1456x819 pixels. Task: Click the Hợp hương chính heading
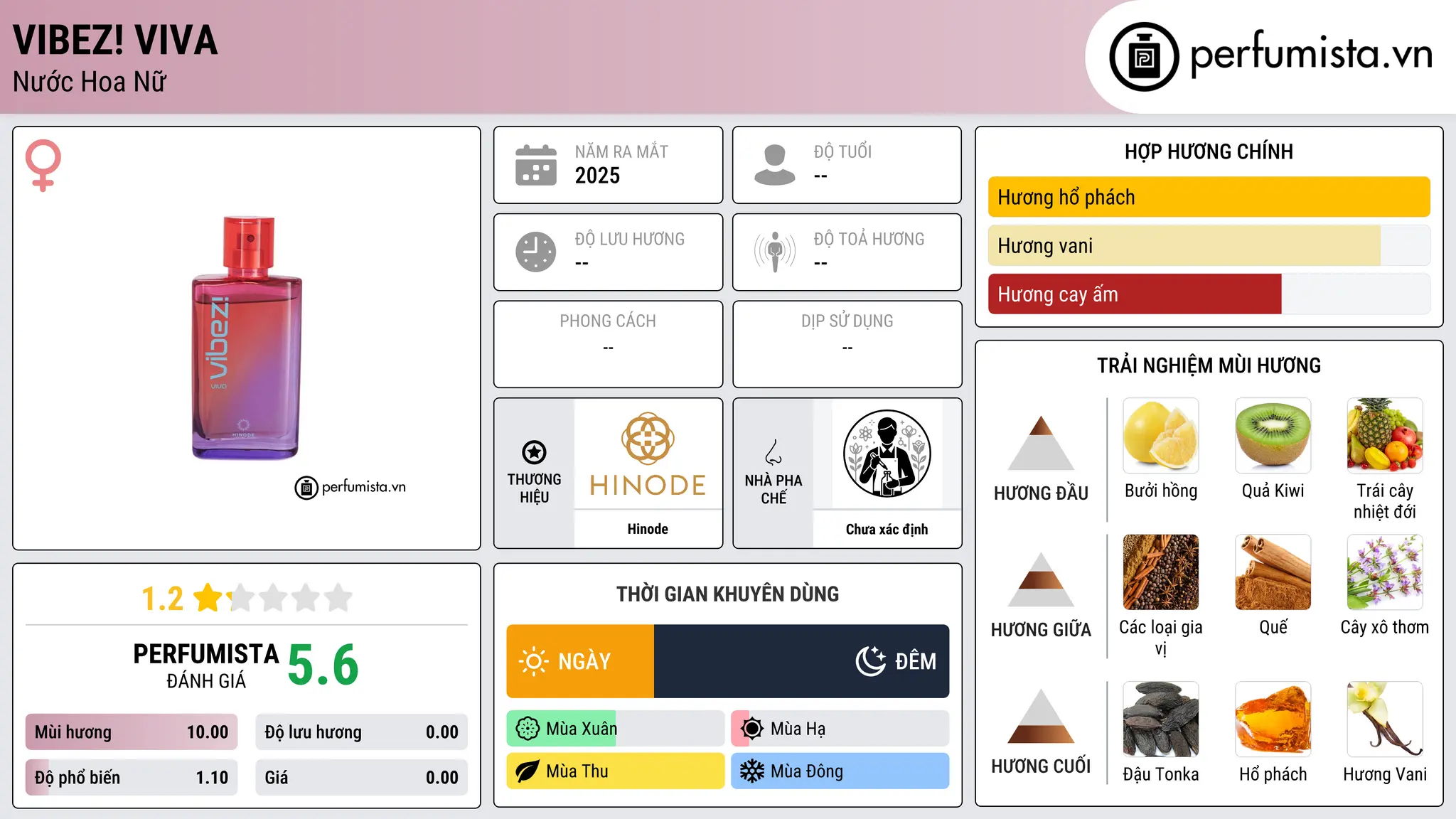pos(1209,151)
